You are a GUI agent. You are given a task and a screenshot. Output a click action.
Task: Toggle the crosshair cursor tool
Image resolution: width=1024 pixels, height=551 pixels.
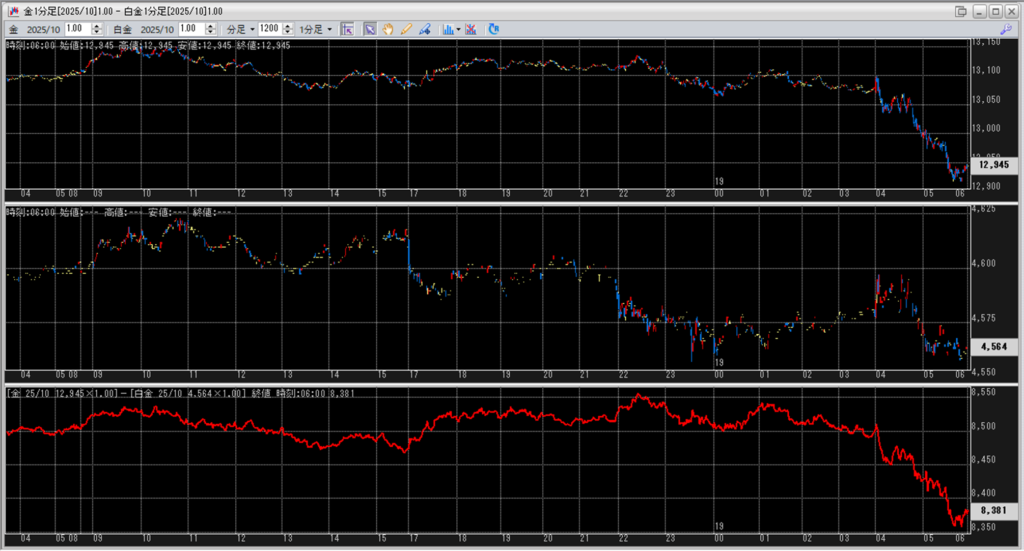347,29
